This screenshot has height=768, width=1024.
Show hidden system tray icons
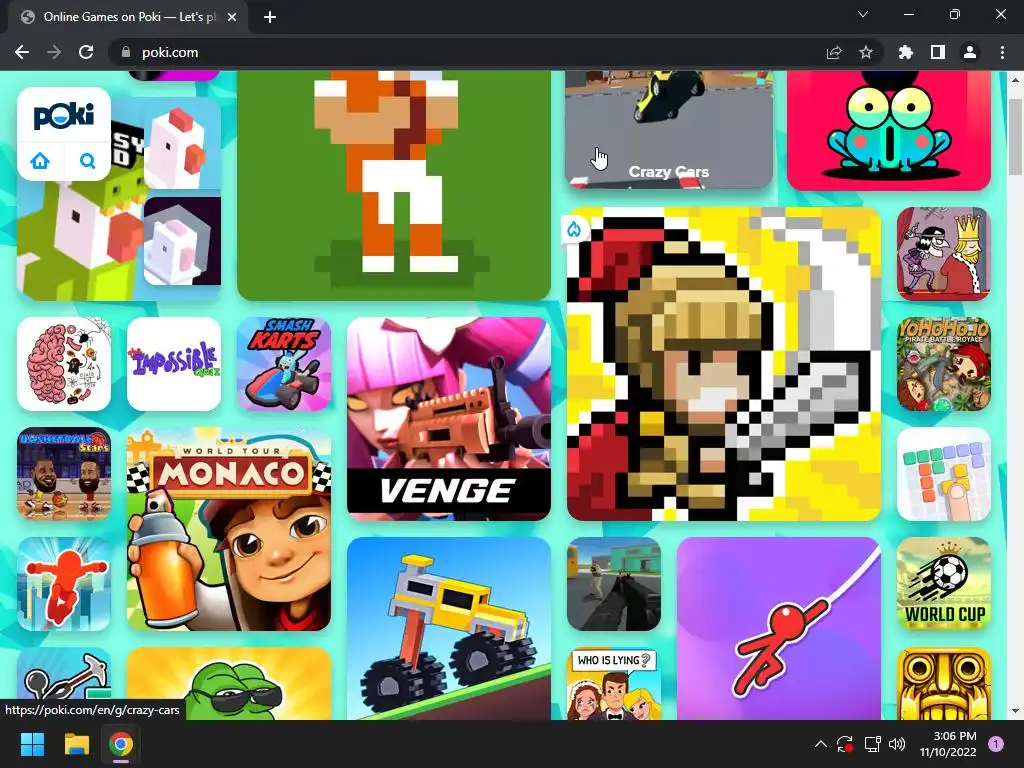coord(821,744)
